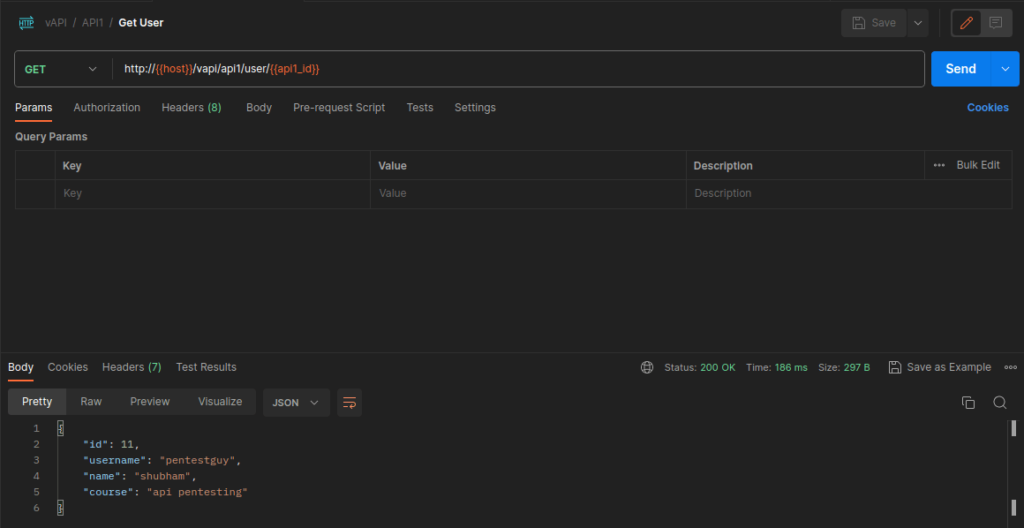Click the Cookies link
The width and height of the screenshot is (1024, 528).
[987, 107]
